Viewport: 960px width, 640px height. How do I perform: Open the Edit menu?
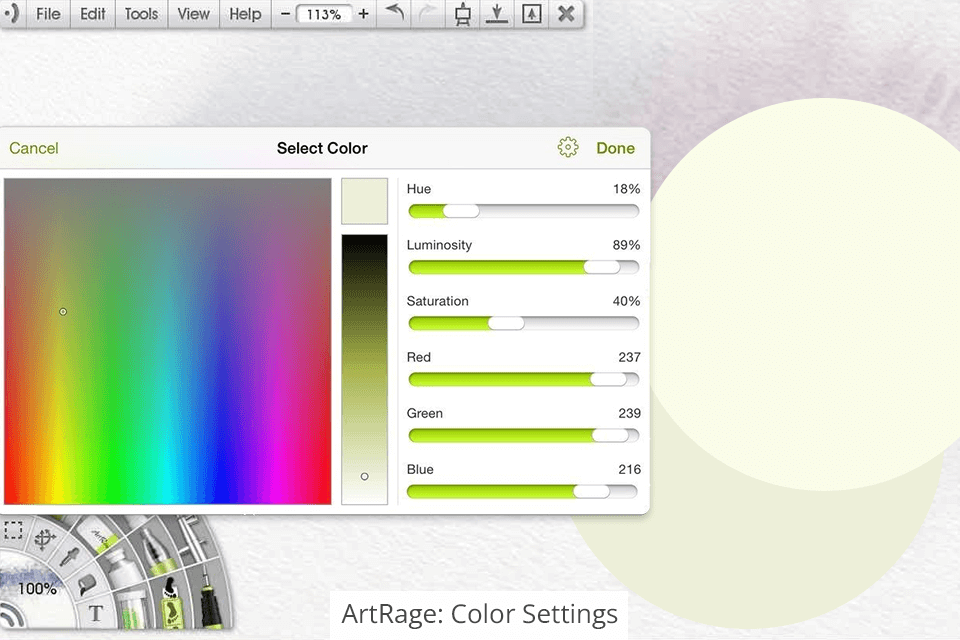coord(92,13)
